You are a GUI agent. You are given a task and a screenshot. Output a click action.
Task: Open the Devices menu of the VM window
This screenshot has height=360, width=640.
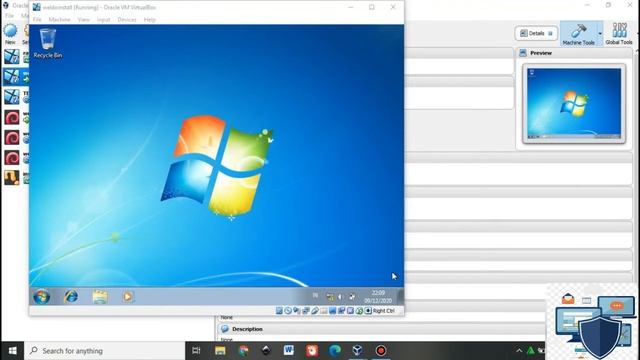[127, 20]
